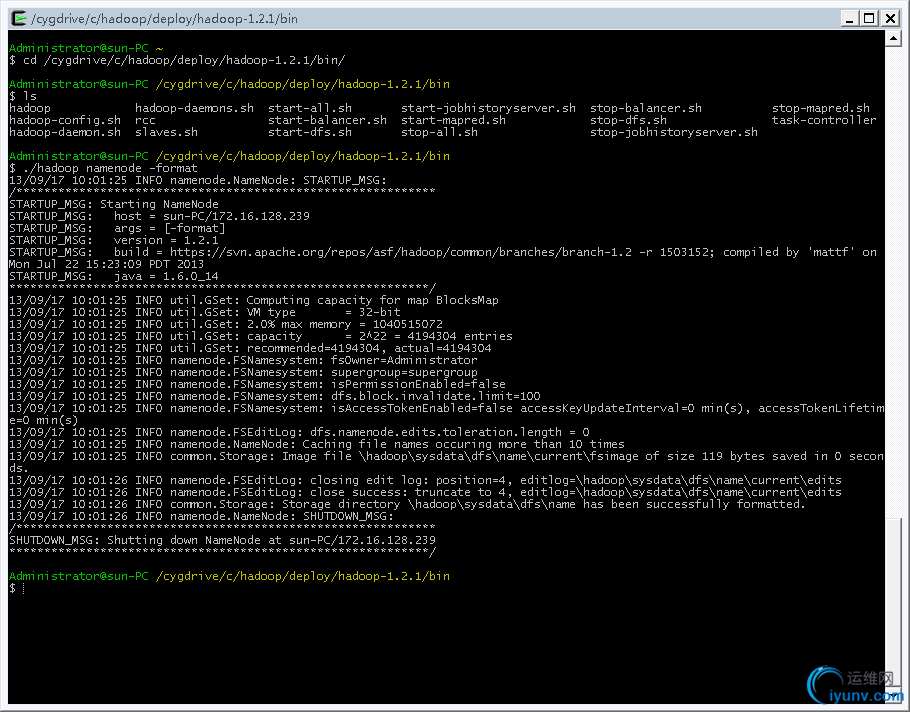
Task: Click the 'start-balancer.sh' file name
Action: 327,120
